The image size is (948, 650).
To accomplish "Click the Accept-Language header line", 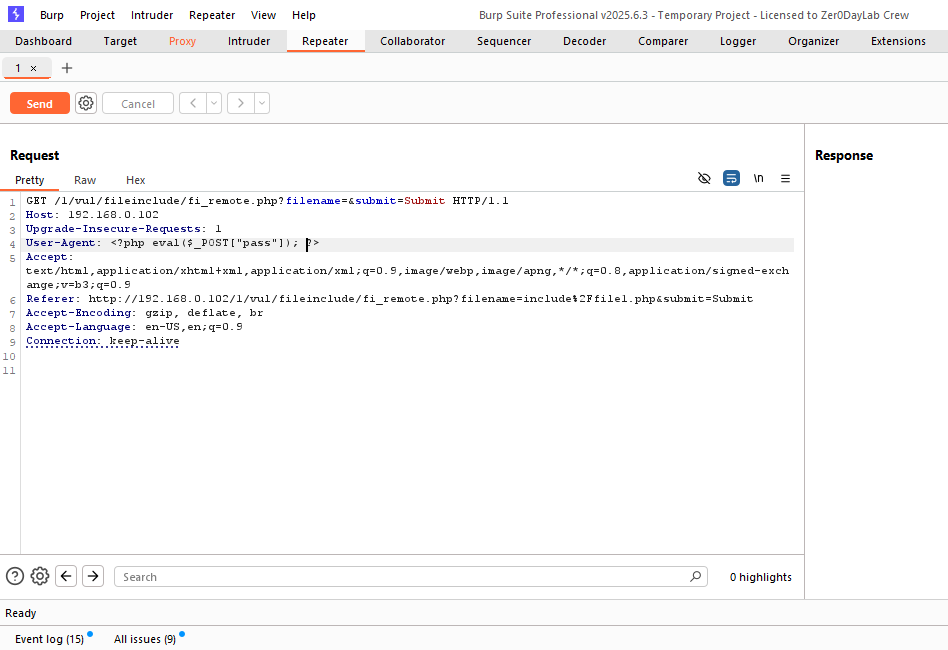I will 134,327.
